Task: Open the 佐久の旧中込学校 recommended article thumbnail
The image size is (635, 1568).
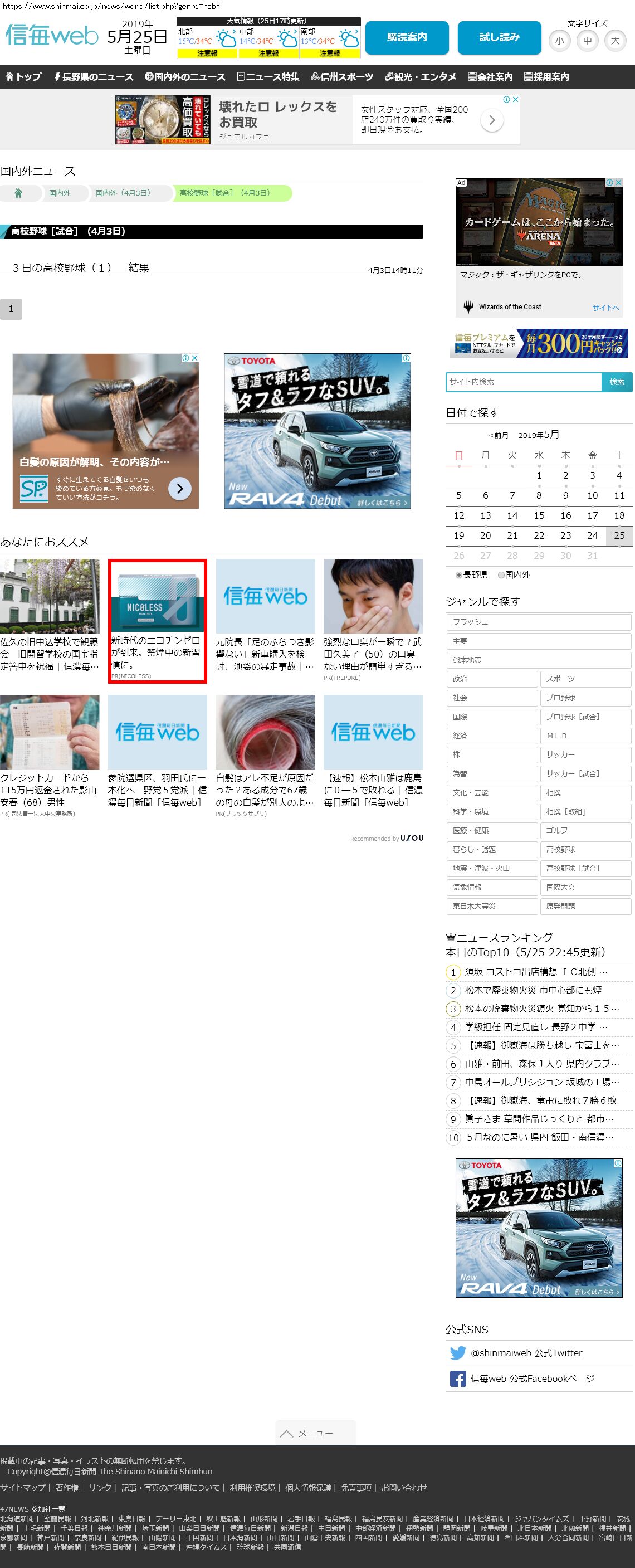Action: (49, 596)
